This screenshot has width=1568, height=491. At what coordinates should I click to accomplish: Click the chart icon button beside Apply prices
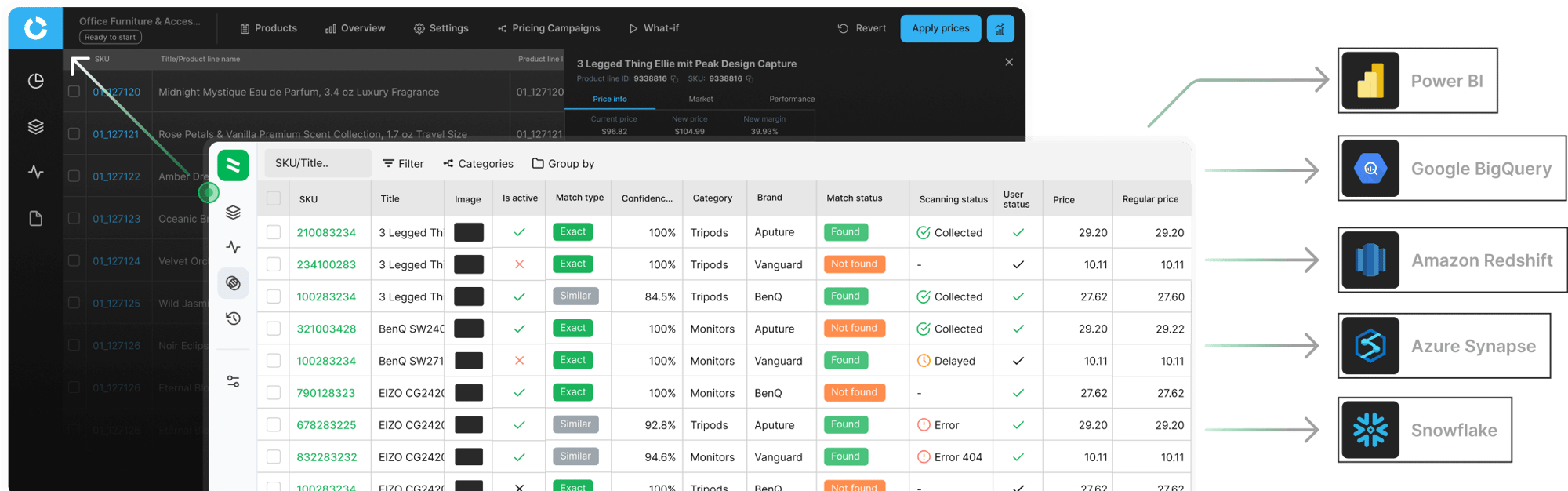(x=1000, y=28)
